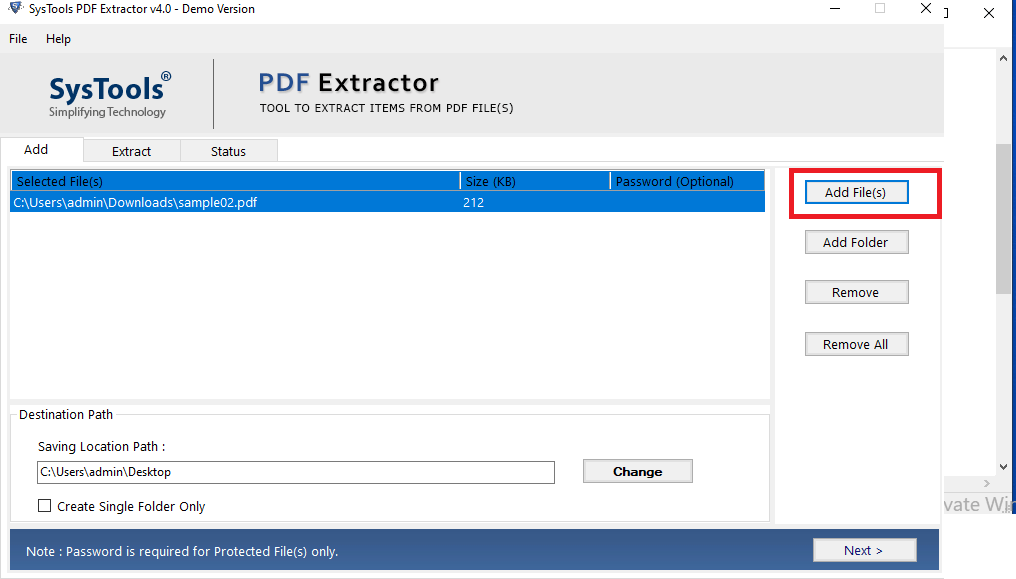The width and height of the screenshot is (1016, 579).
Task: Click the scrollbar down arrow on the right
Action: pyautogui.click(x=1002, y=466)
